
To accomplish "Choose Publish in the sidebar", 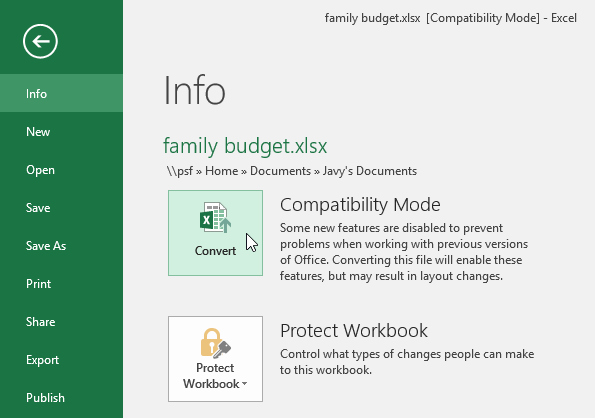I will 61,398.
